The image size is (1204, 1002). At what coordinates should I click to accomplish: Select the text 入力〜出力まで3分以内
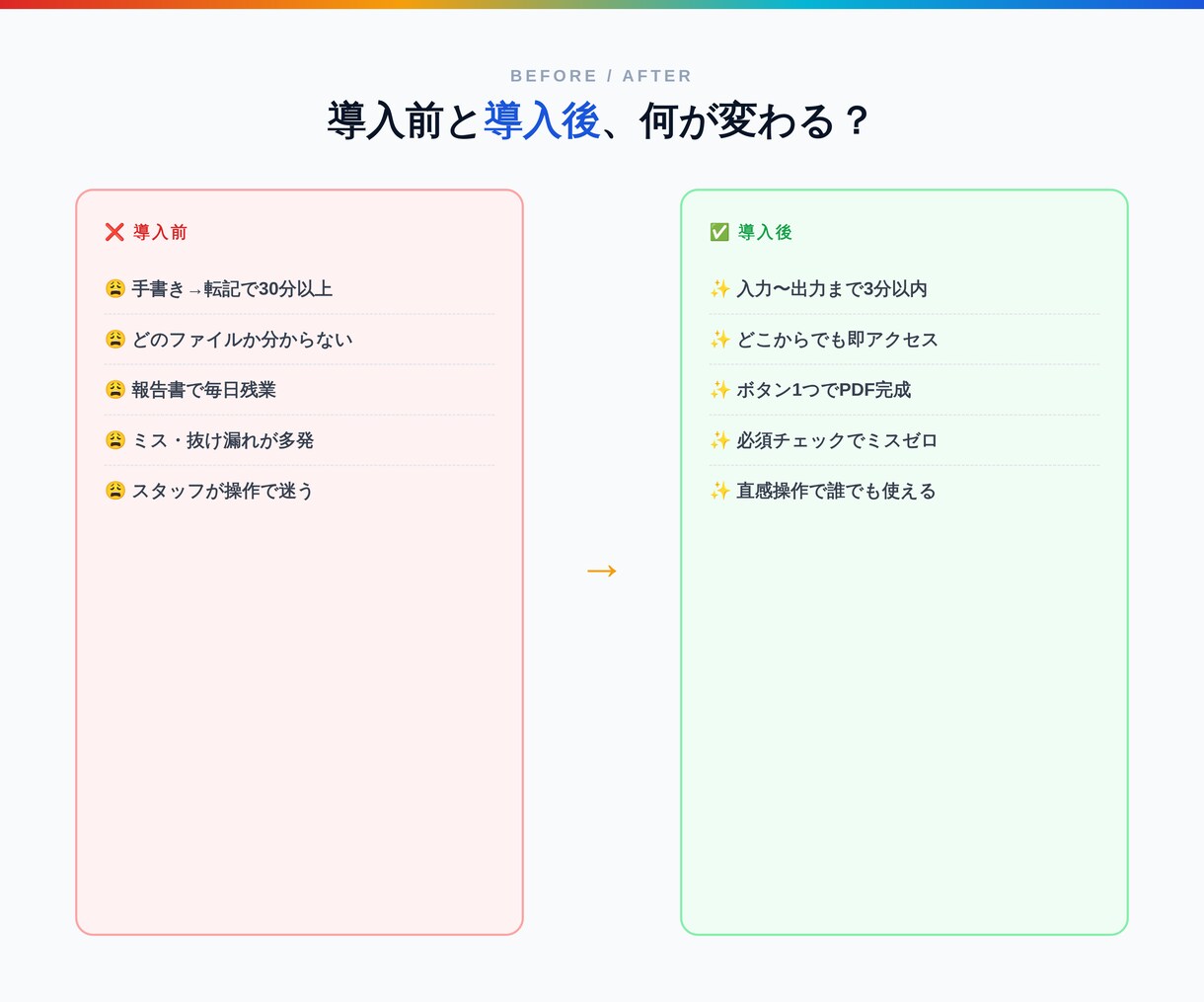[x=832, y=288]
